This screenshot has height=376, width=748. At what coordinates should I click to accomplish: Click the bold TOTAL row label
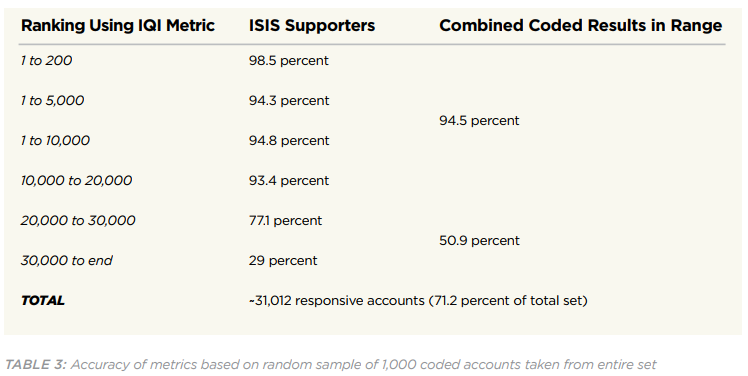point(43,301)
